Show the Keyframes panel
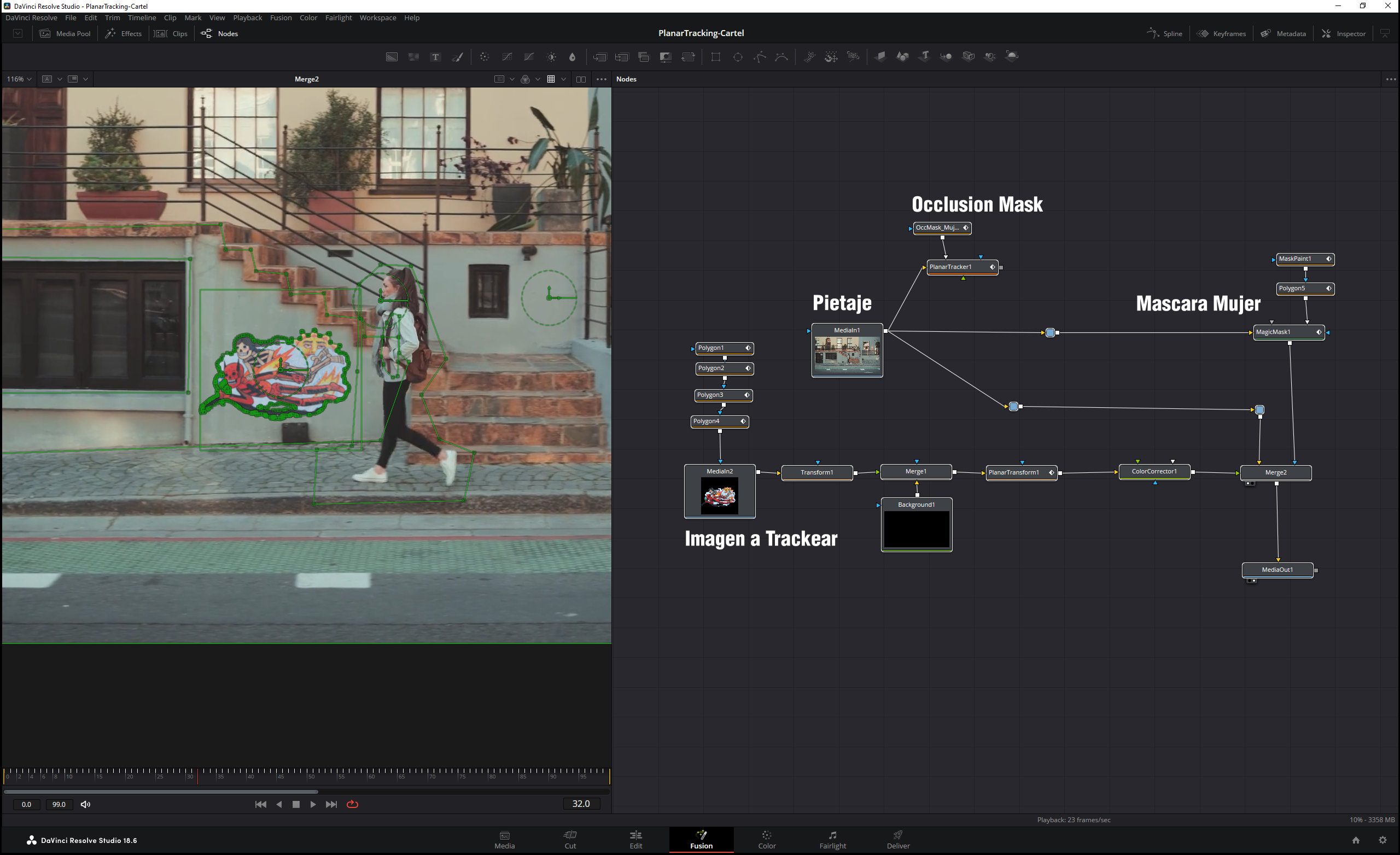 1222,33
